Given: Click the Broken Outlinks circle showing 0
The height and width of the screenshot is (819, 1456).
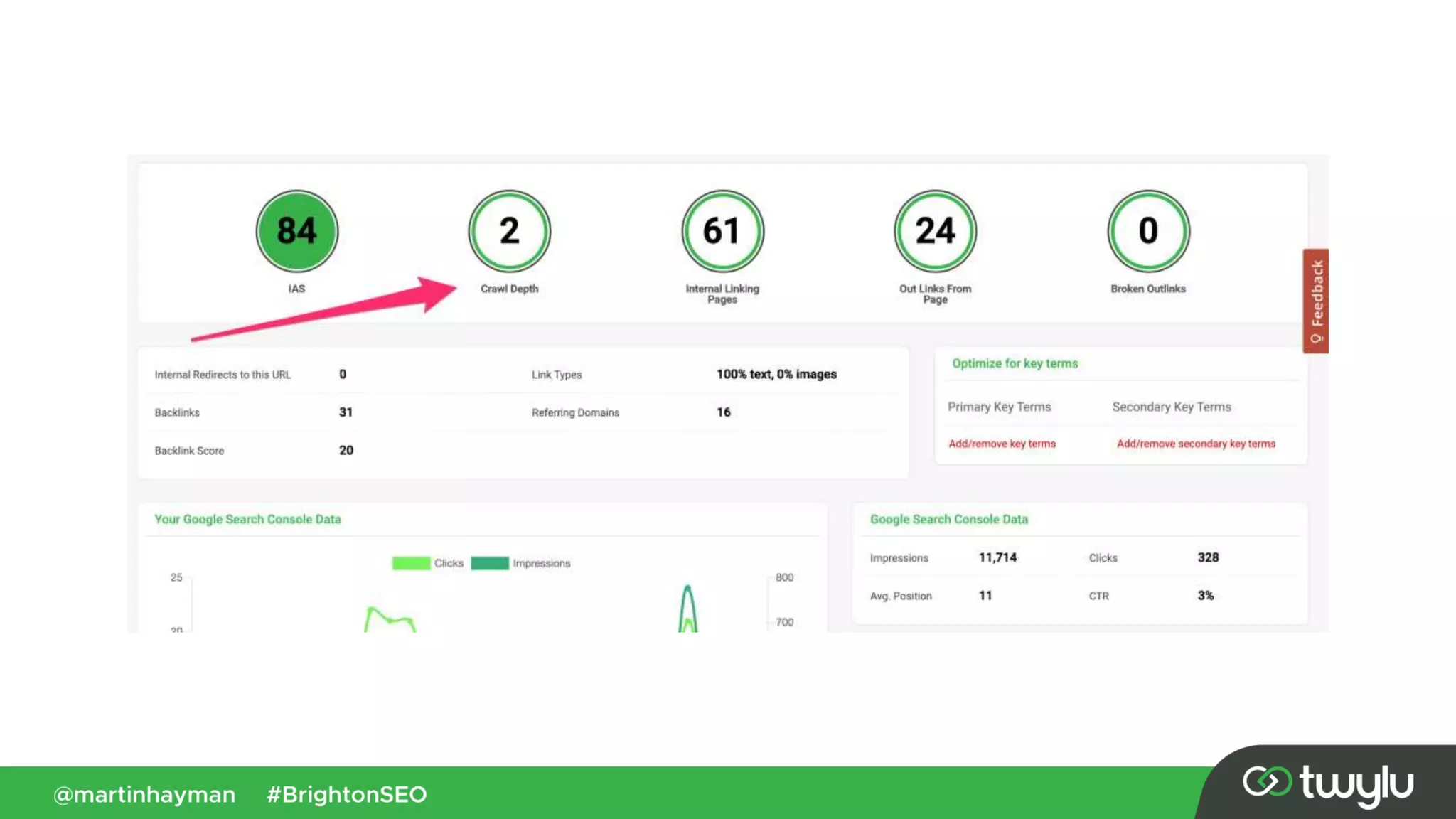Looking at the screenshot, I should pyautogui.click(x=1147, y=231).
